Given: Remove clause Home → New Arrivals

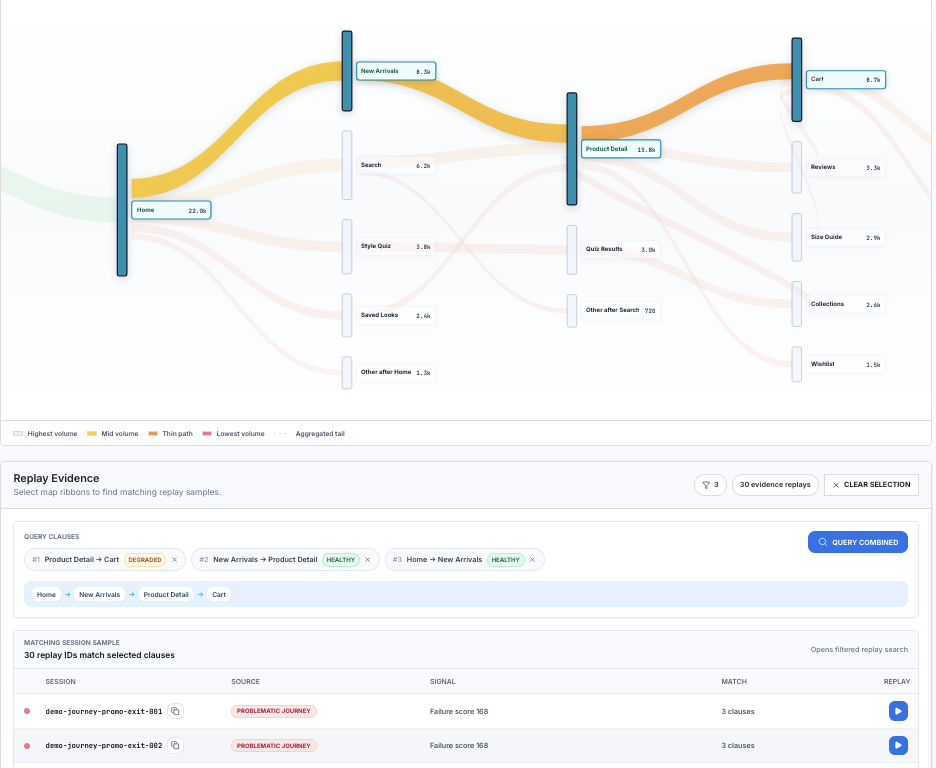Looking at the screenshot, I should (532, 560).
